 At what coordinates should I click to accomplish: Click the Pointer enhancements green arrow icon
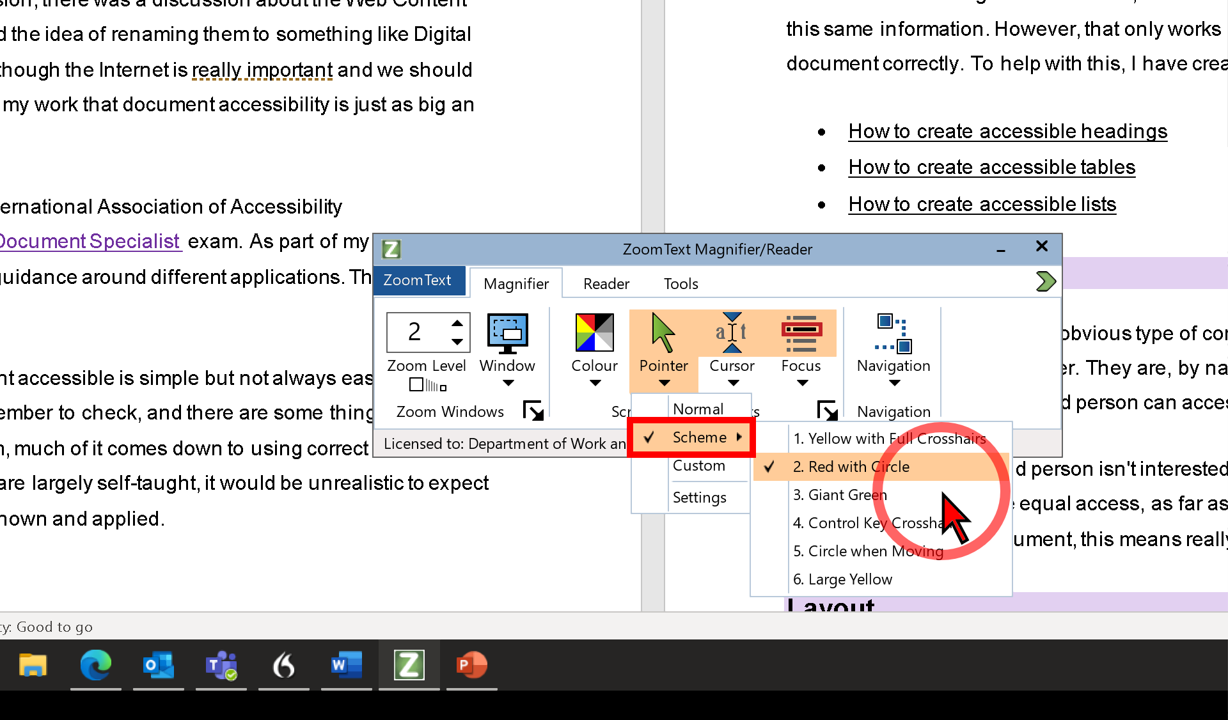point(663,332)
